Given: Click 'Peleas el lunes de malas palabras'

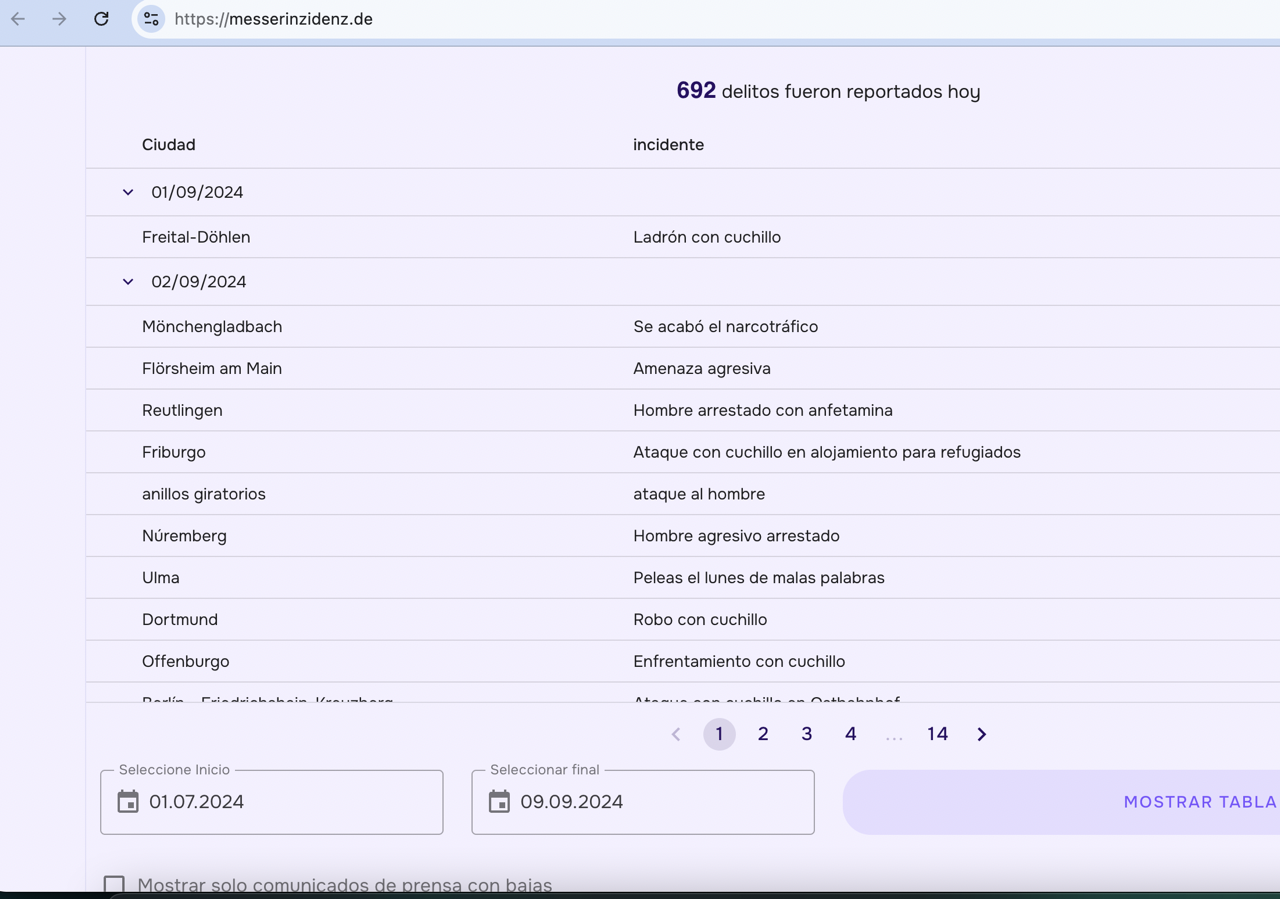Looking at the screenshot, I should pos(759,578).
